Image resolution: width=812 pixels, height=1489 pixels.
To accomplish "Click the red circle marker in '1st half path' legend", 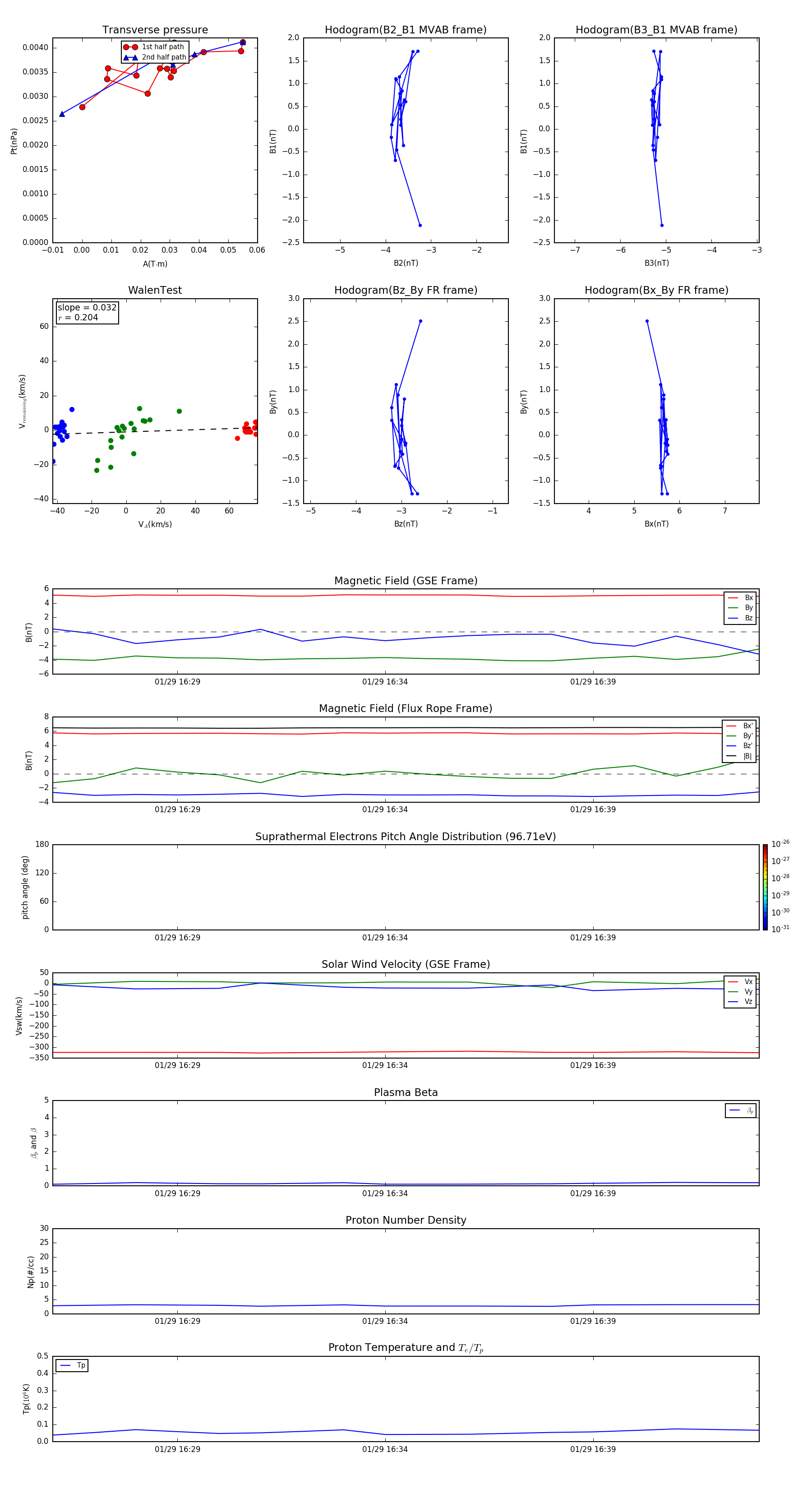I will coord(130,47).
